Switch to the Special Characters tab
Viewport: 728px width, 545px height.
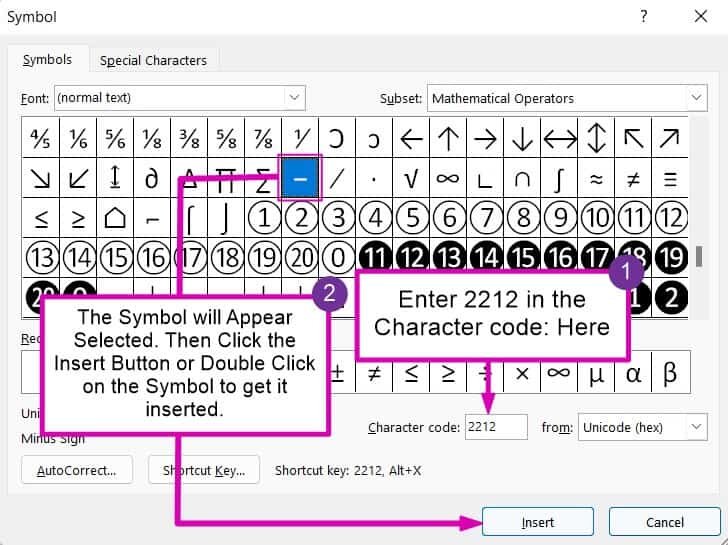(x=153, y=60)
